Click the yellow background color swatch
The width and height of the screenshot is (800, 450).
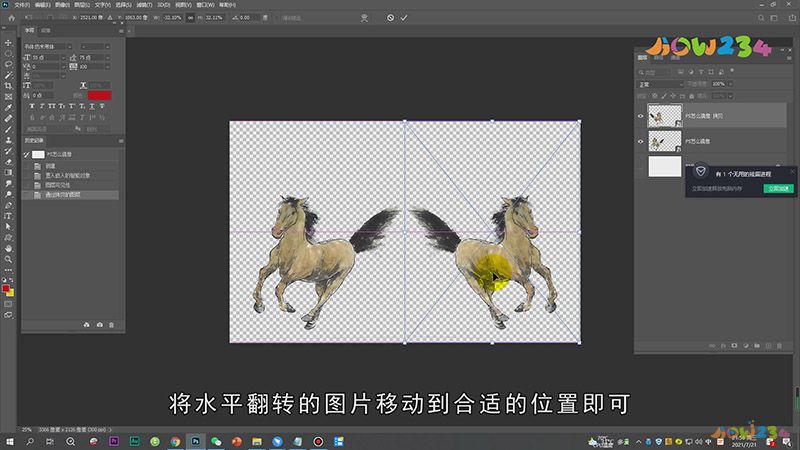[11, 293]
